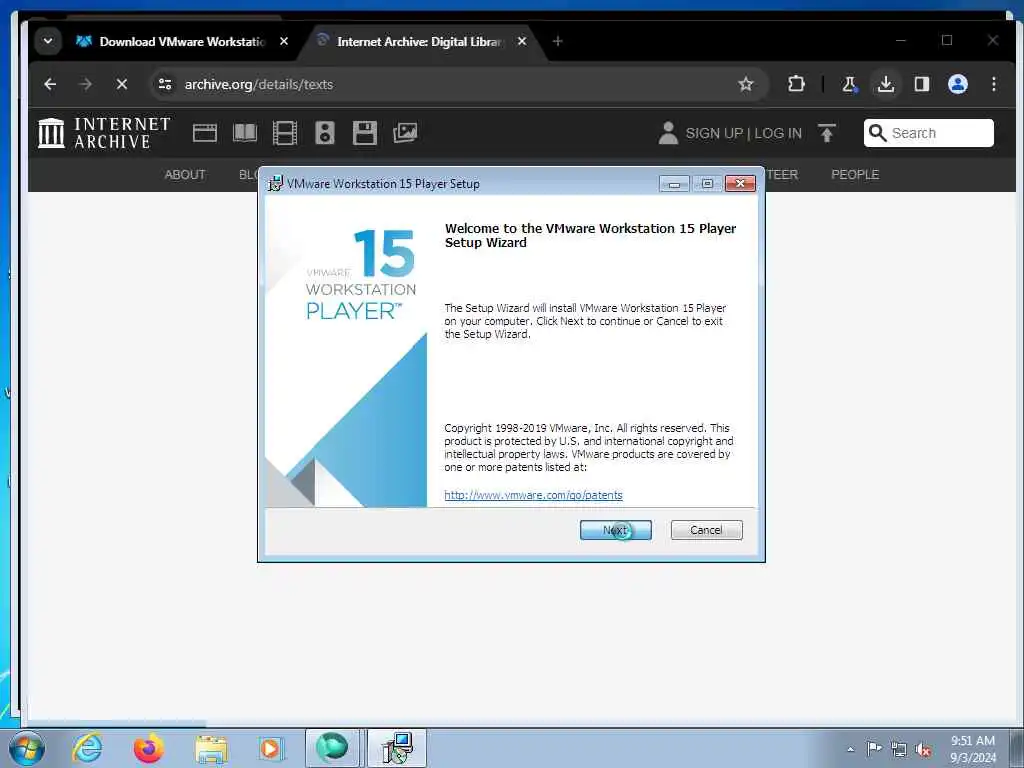Click SIGN UP on Internet Archive
1024x768 pixels.
click(714, 133)
